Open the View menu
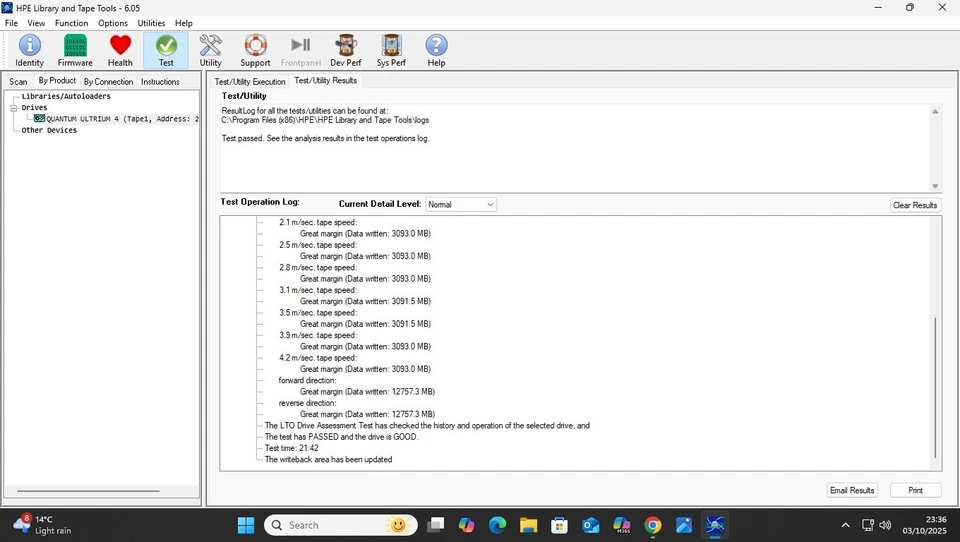 tap(36, 23)
